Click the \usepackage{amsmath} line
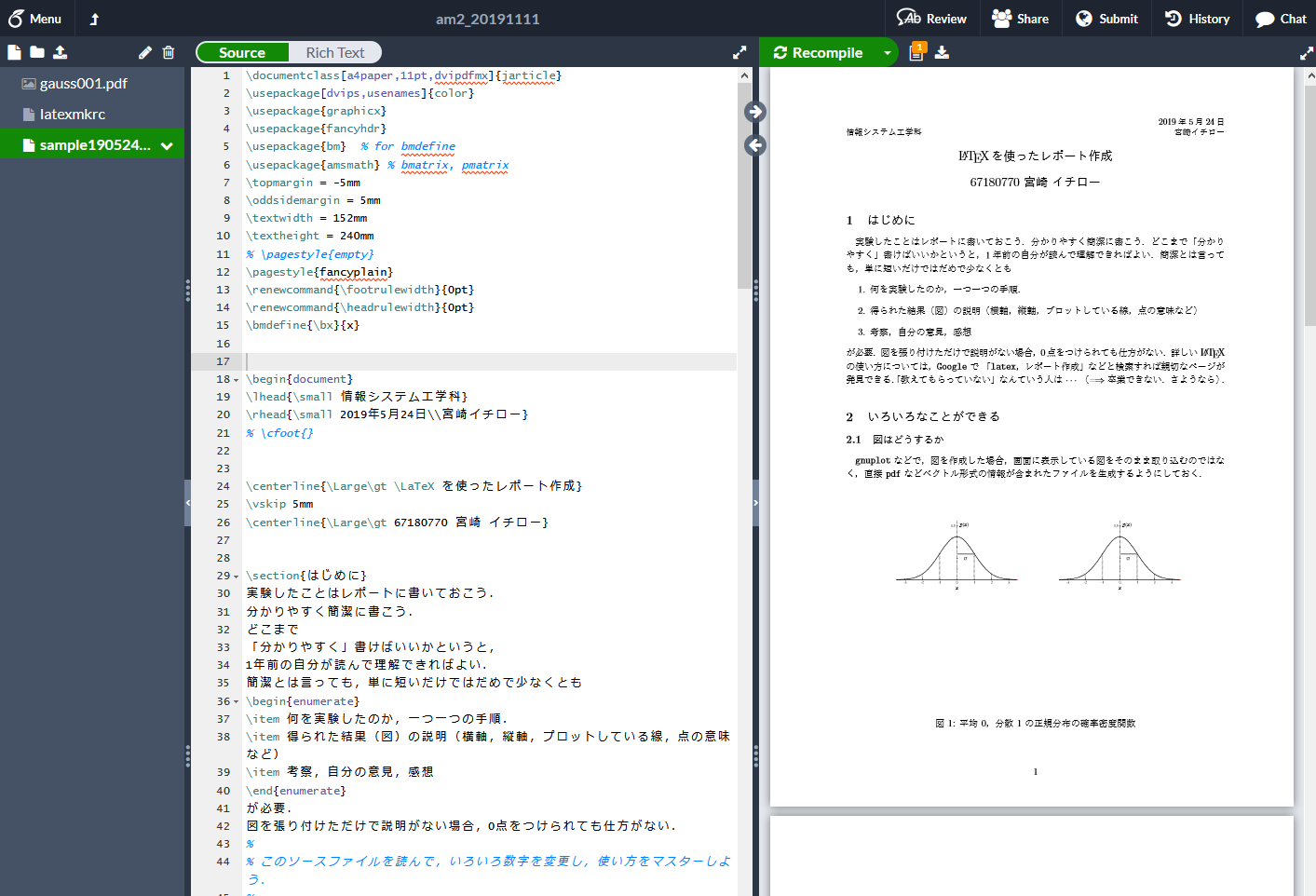The height and width of the screenshot is (896, 1316). coord(377,165)
